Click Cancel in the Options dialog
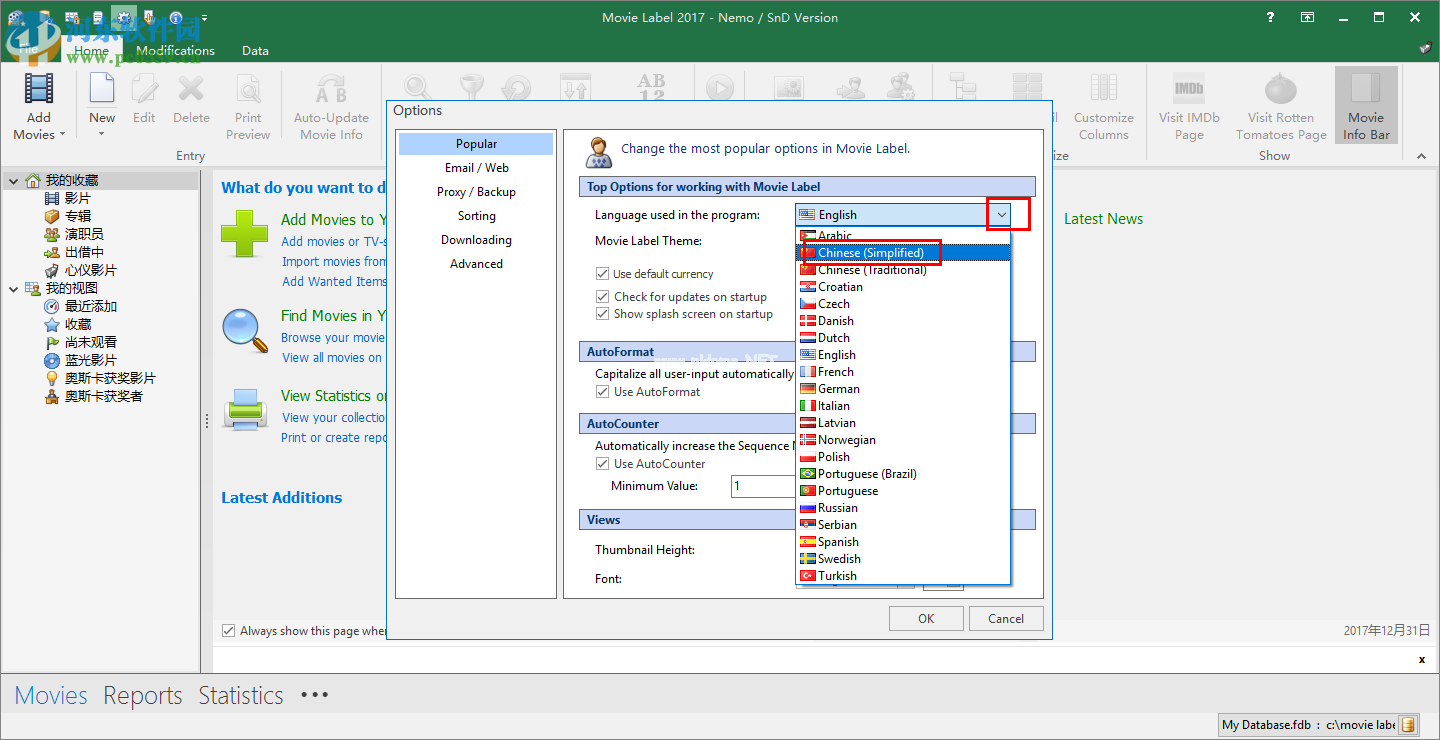This screenshot has height=740, width=1440. point(1006,618)
